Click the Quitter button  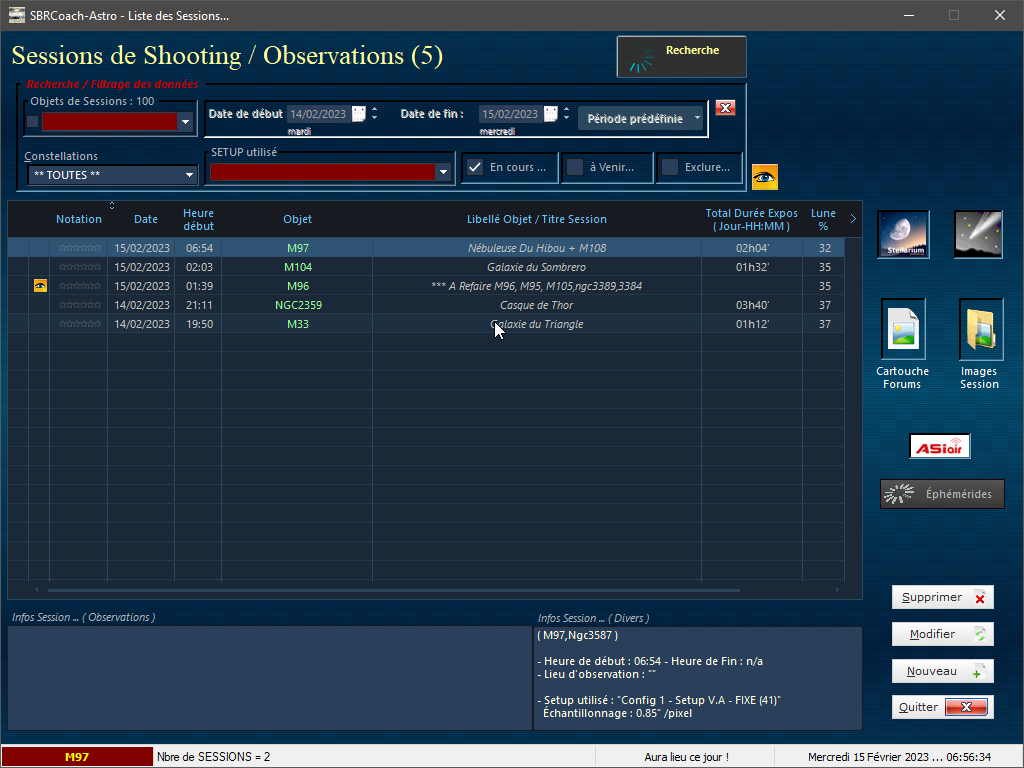coord(942,707)
